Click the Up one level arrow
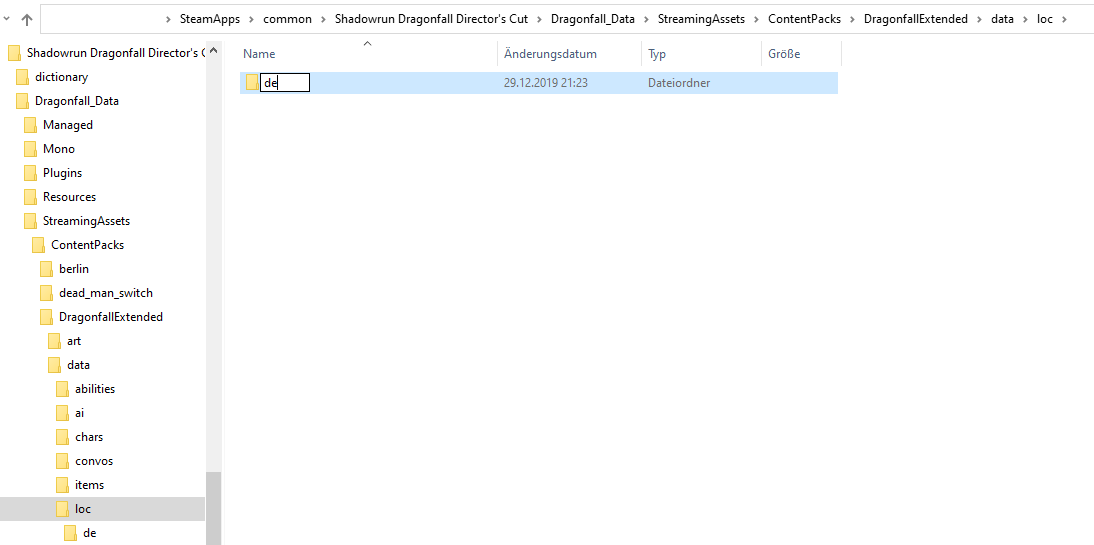Viewport: 1094px width, 545px height. pyautogui.click(x=27, y=20)
